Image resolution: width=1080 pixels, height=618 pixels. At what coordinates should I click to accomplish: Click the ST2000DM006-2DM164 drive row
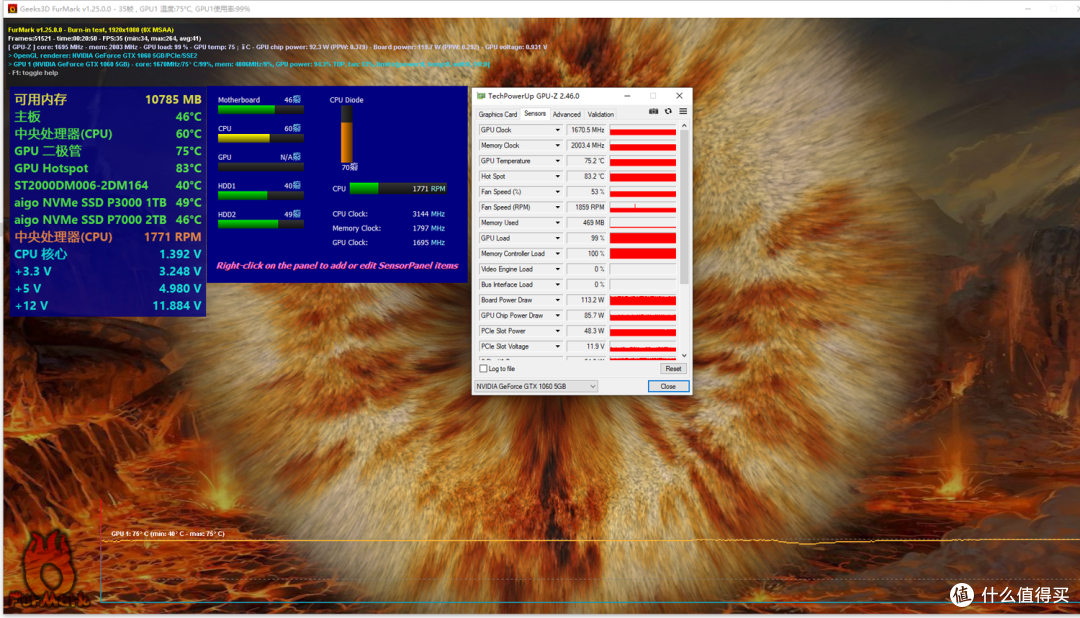coord(107,185)
